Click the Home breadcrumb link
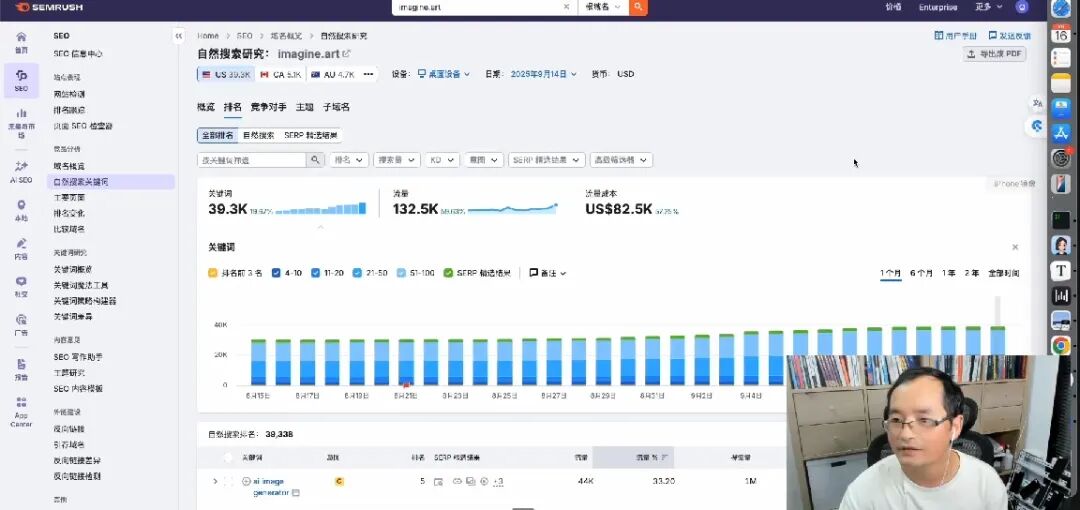The image size is (1080, 510). 207,36
